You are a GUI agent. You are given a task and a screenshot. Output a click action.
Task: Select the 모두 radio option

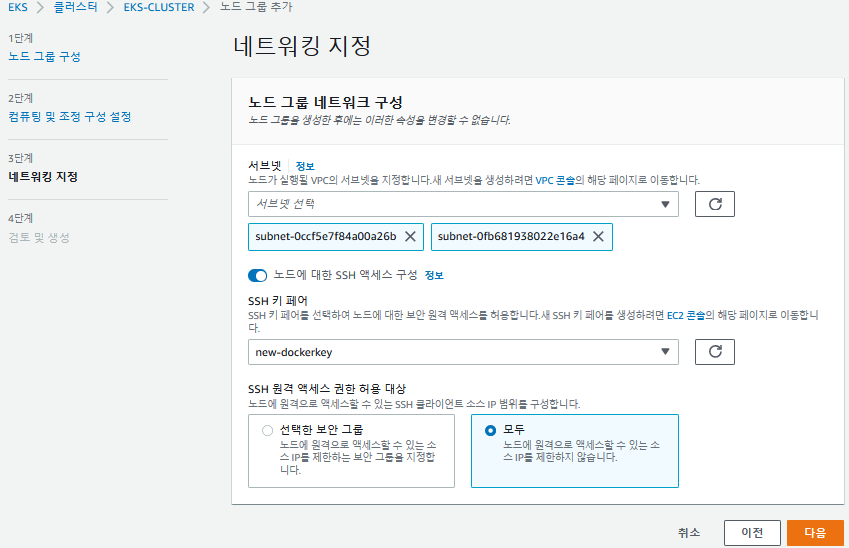491,430
